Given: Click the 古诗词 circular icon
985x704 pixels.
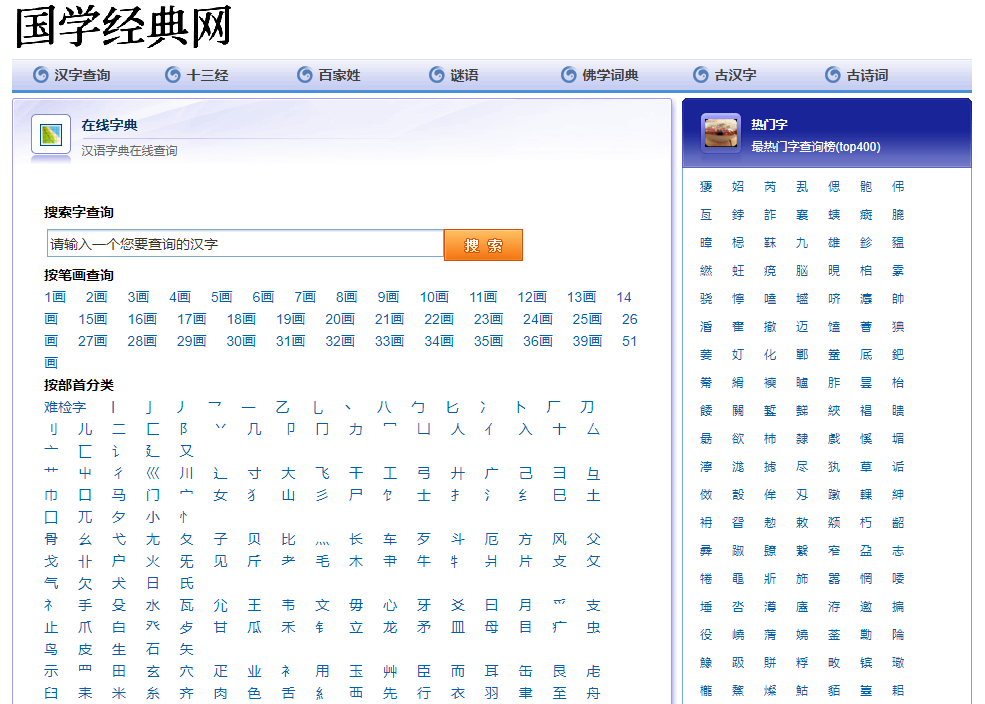Looking at the screenshot, I should pyautogui.click(x=830, y=75).
